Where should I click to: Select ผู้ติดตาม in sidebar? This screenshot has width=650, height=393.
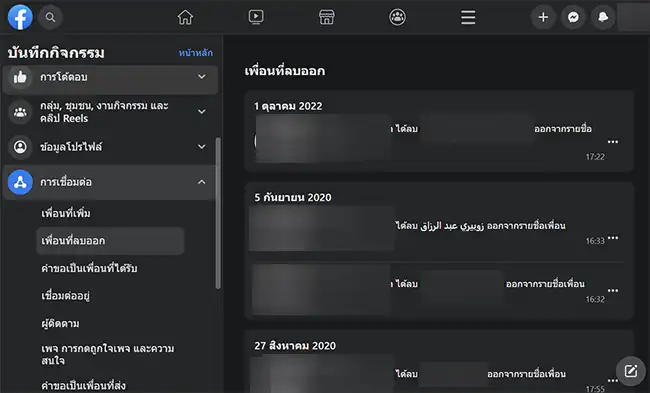coord(60,323)
